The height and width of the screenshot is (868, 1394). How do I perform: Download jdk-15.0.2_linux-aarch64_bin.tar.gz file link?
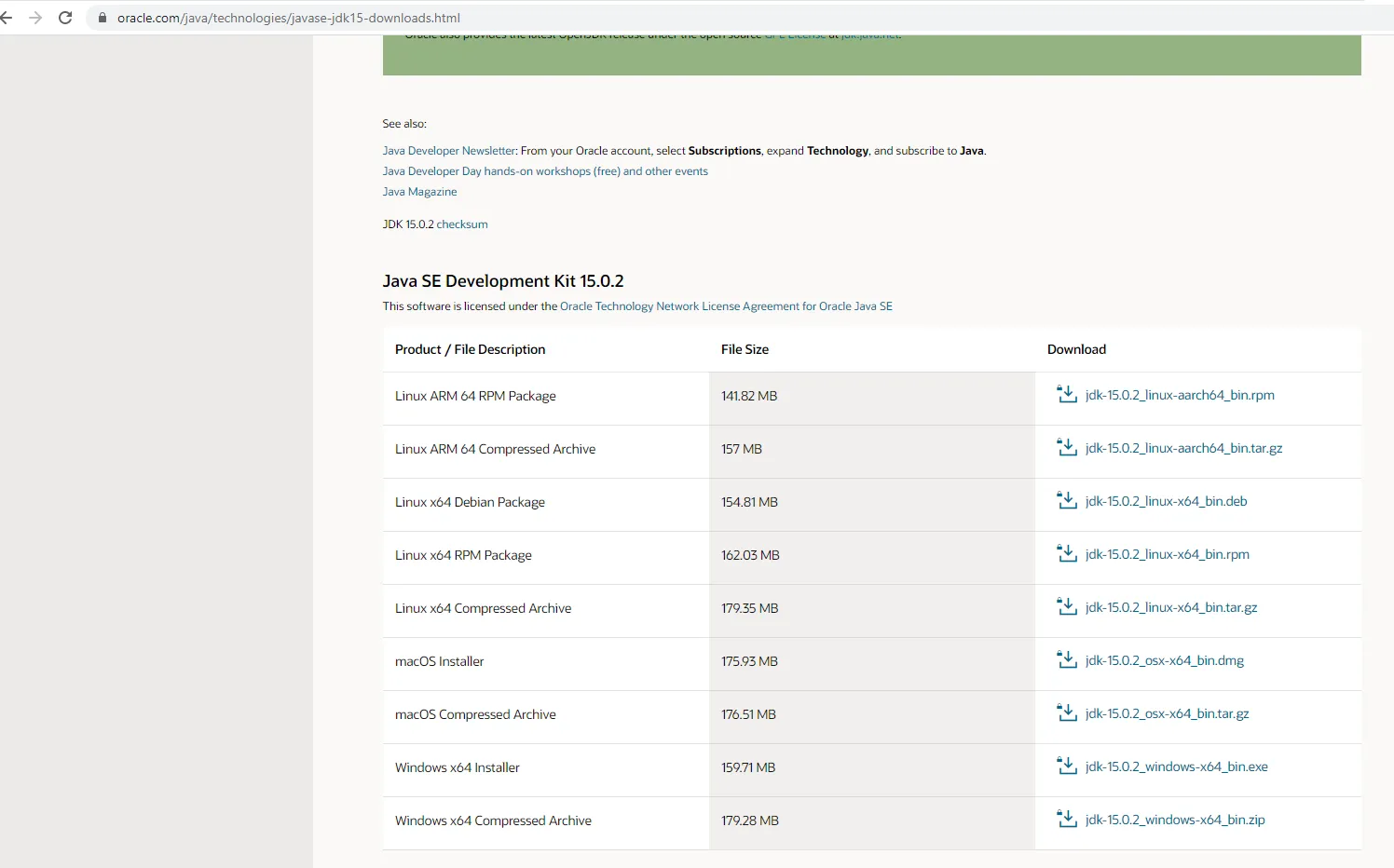coord(1183,448)
